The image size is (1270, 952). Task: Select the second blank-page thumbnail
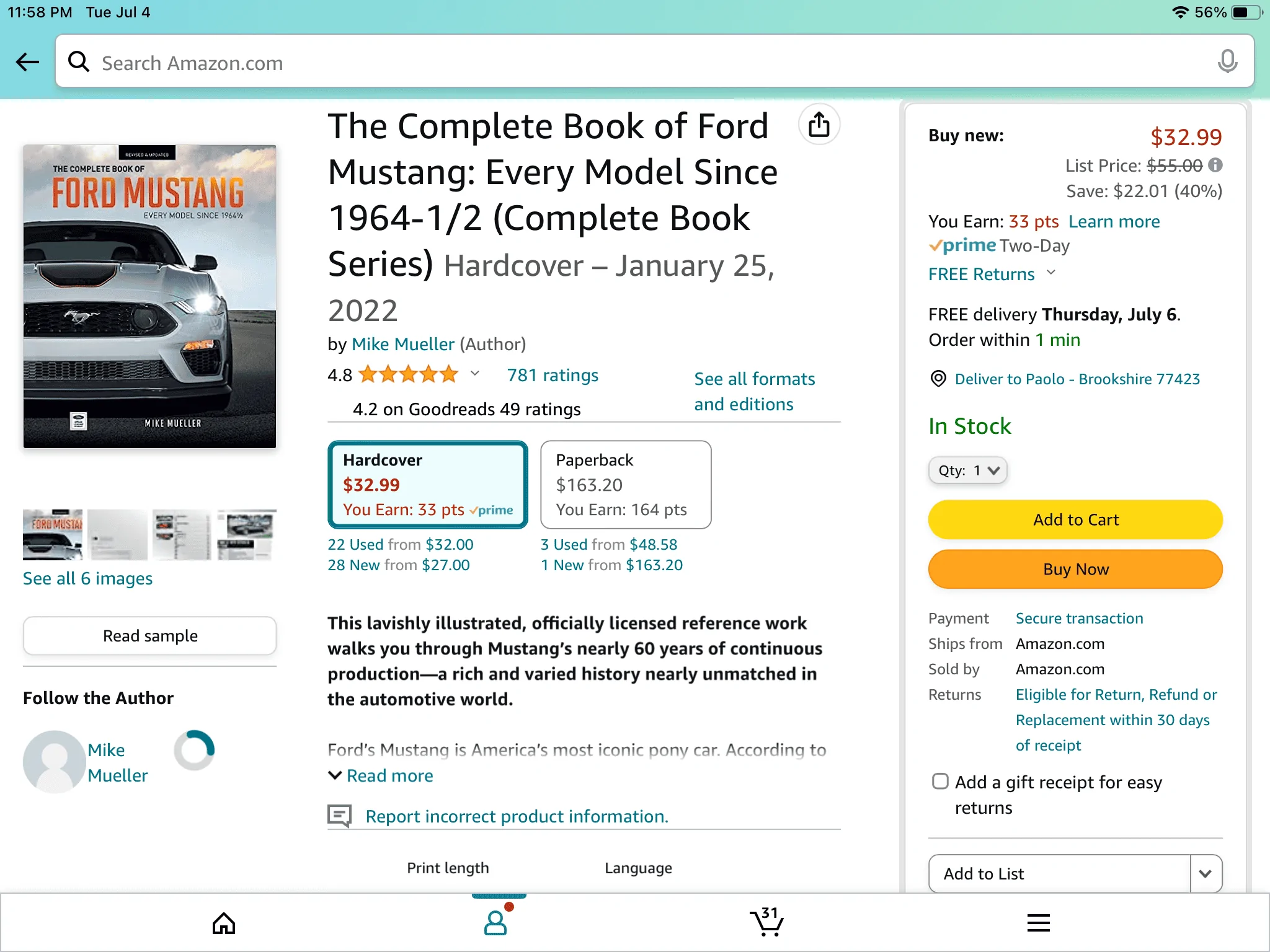(117, 535)
